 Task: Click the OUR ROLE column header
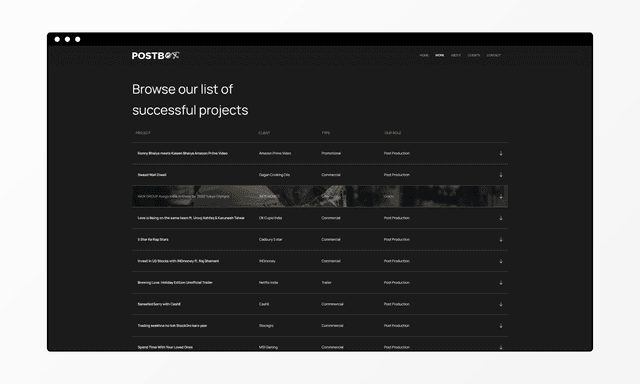tap(393, 133)
